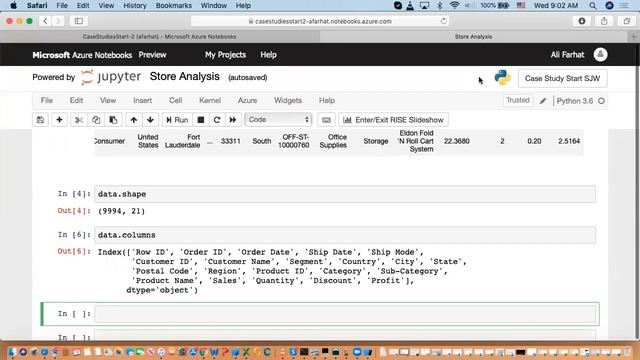The width and height of the screenshot is (640, 360).
Task: Click the kernel status circle icon
Action: click(x=601, y=101)
